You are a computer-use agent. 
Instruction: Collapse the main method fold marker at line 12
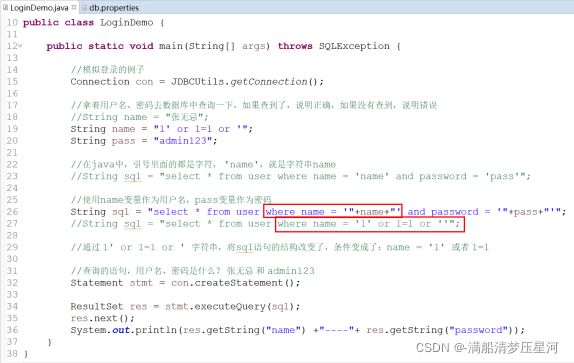click(20, 45)
